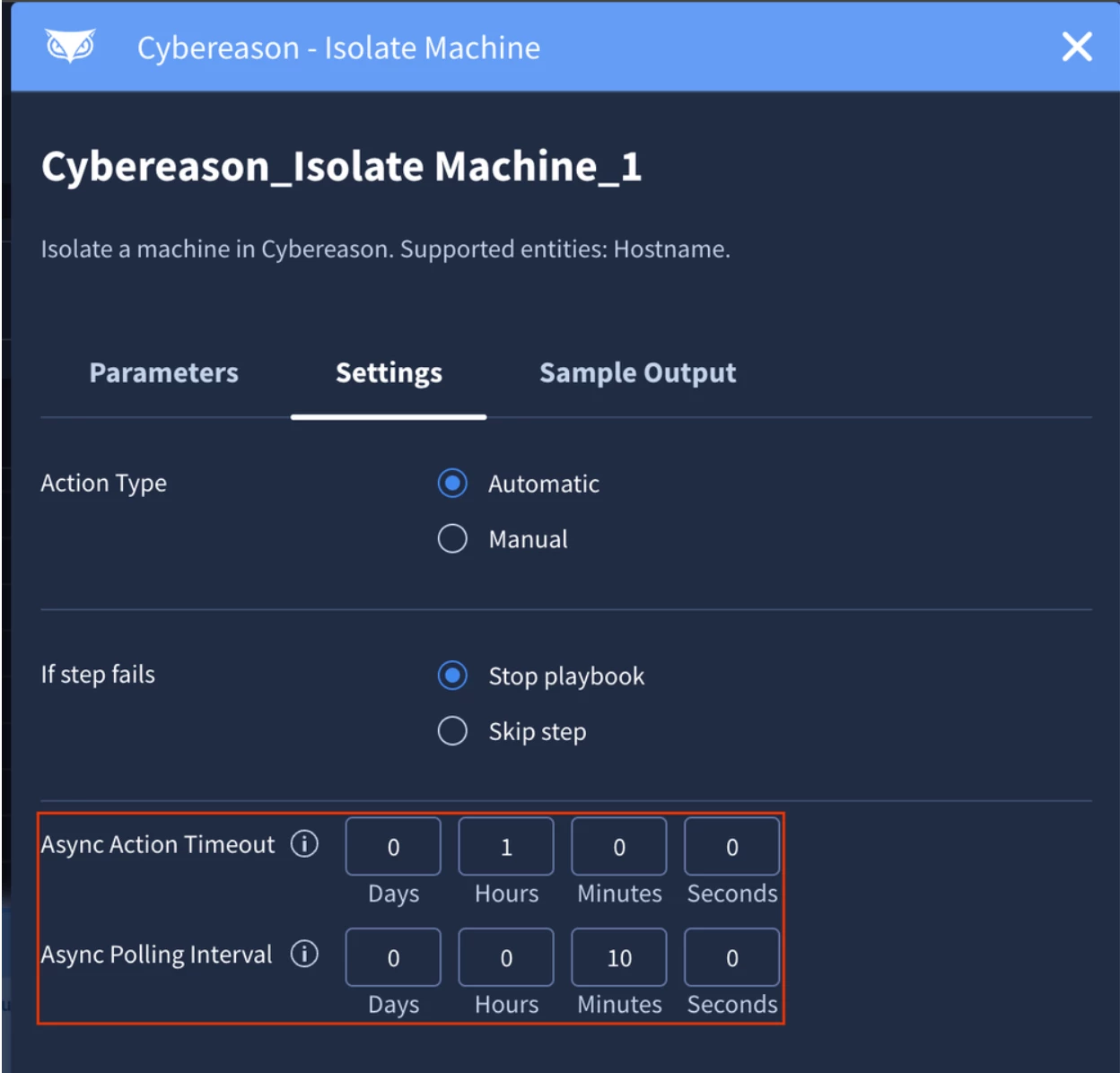Click Async Polling Interval Days field
The image size is (1120, 1073).
pos(393,957)
